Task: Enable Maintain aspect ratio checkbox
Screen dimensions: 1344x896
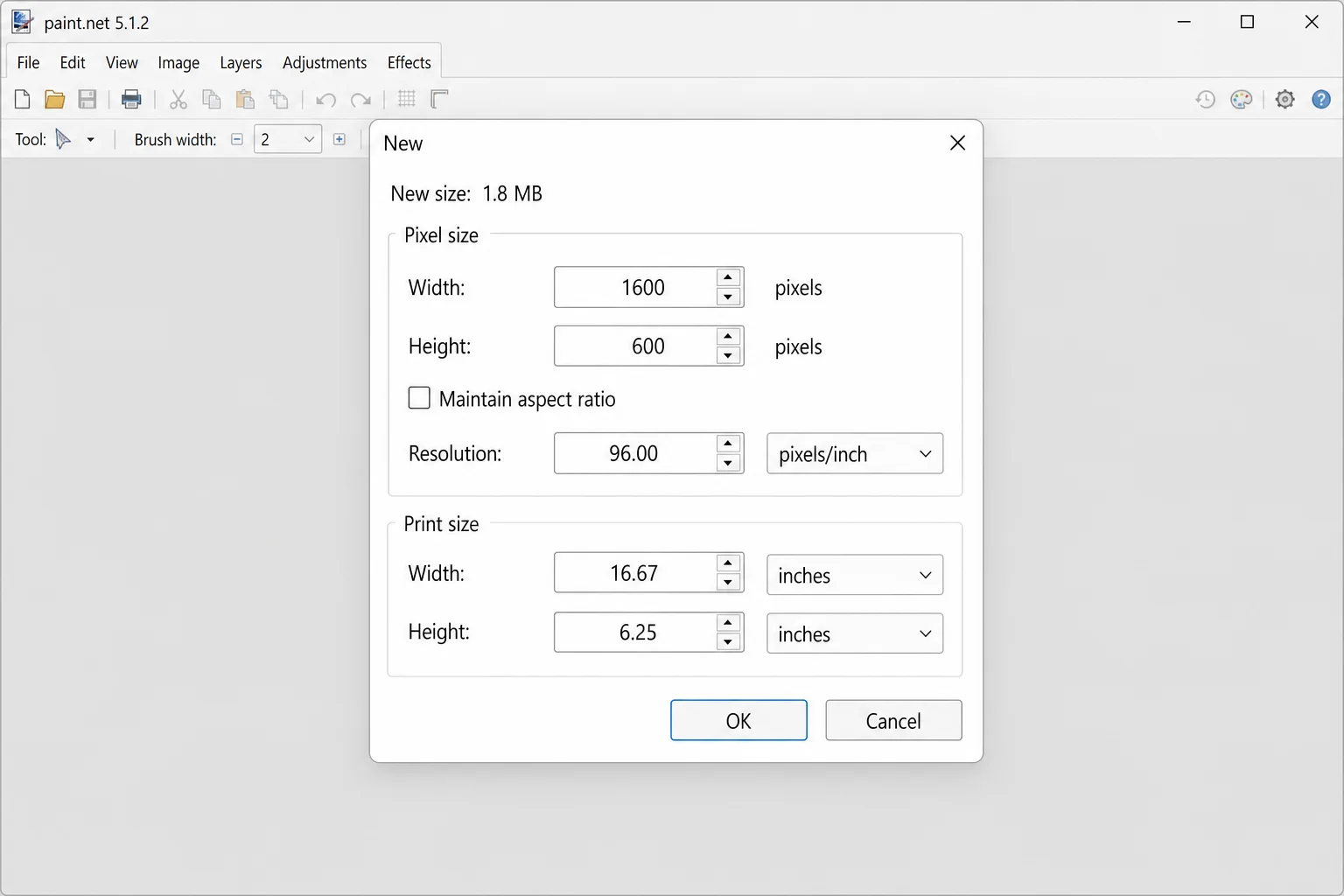Action: (x=419, y=398)
